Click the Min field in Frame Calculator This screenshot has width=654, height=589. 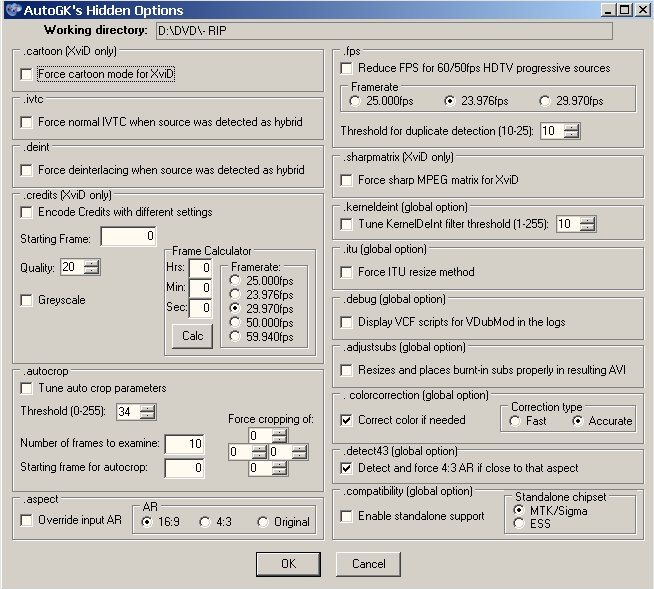[x=200, y=288]
